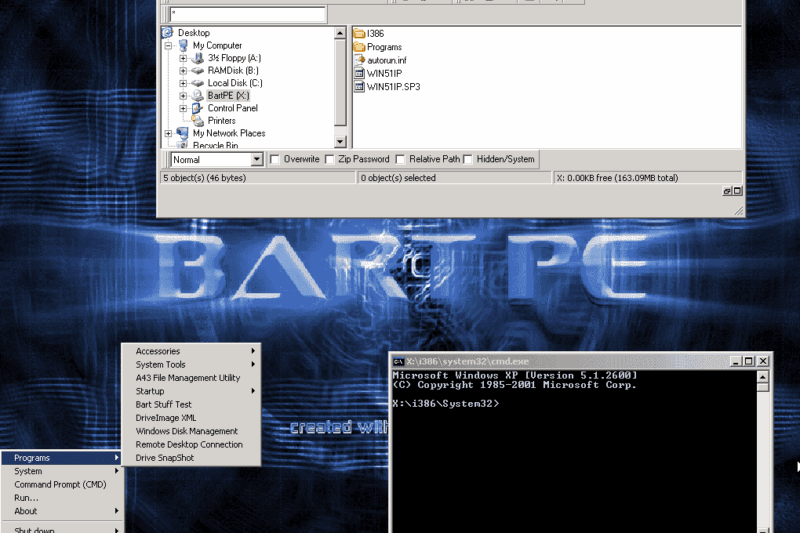Screen dimensions: 800x533
Task: Select the I386 folder icon
Action: pyautogui.click(x=359, y=34)
